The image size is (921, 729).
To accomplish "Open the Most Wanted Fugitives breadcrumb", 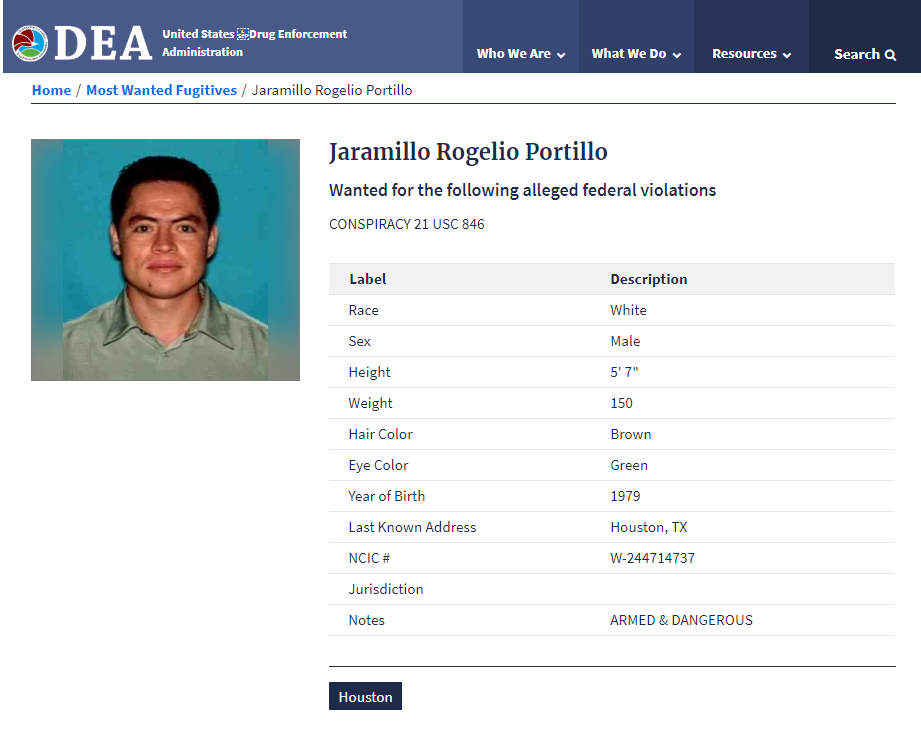I will 161,90.
